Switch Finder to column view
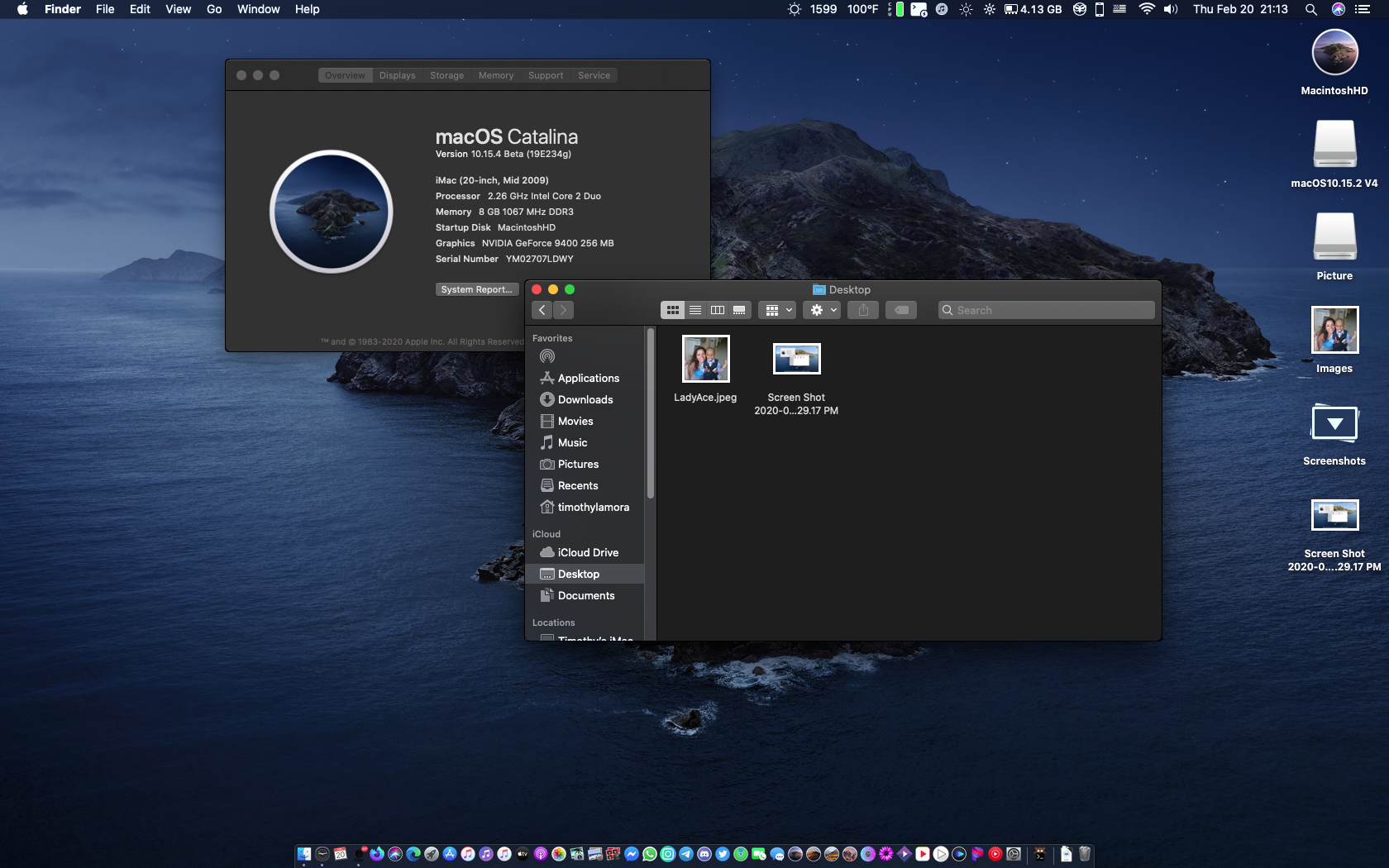Screen dimensions: 1389x868 click(718, 310)
